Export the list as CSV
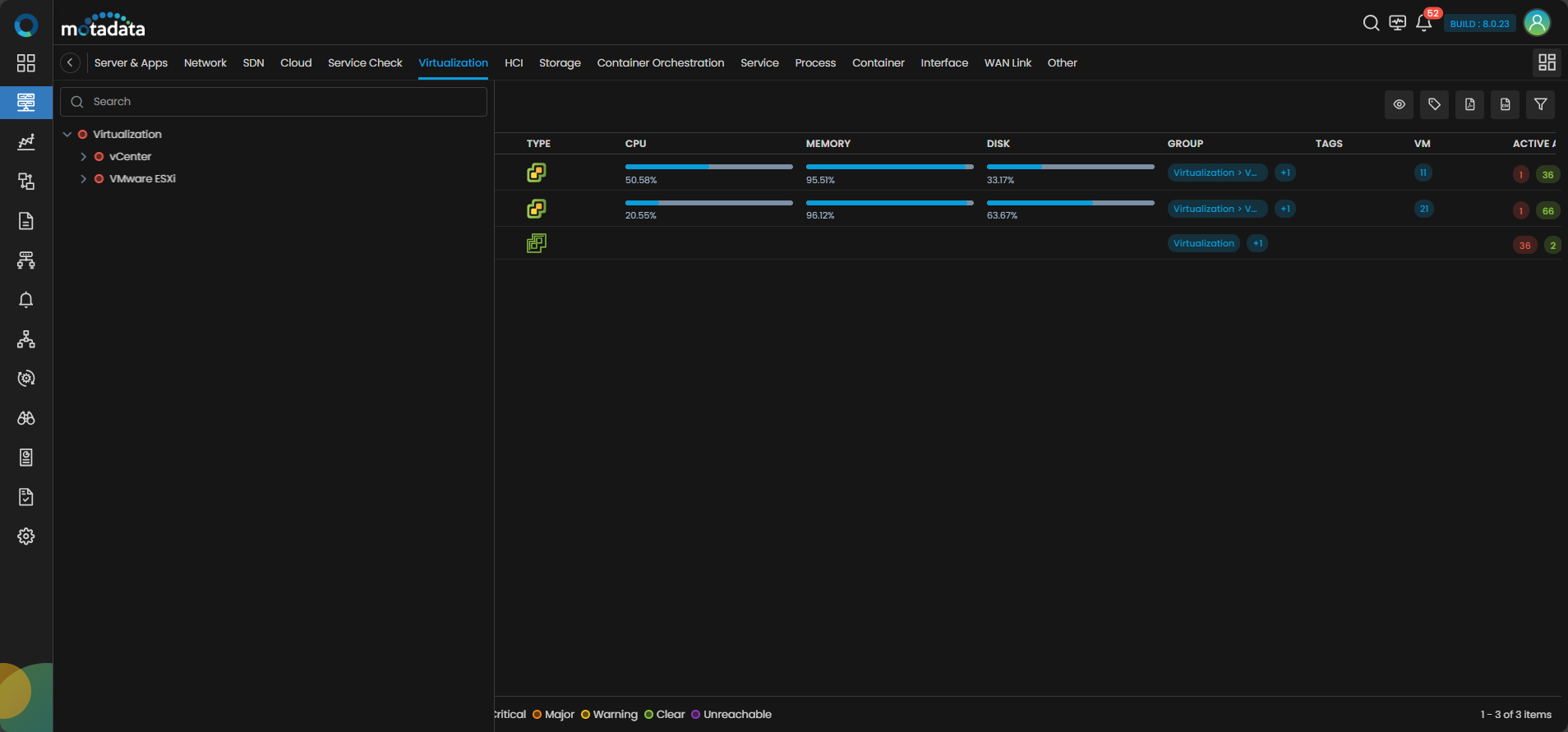1568x732 pixels. [1505, 104]
